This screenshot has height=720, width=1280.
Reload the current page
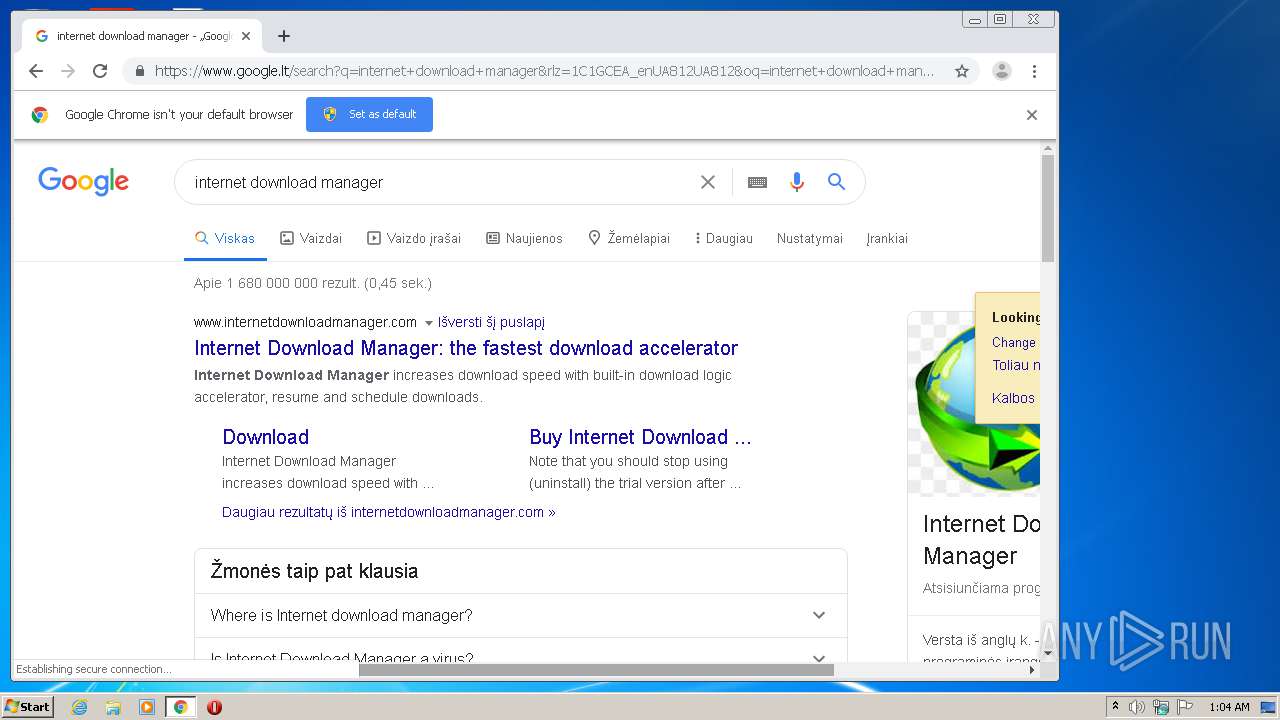tap(100, 71)
